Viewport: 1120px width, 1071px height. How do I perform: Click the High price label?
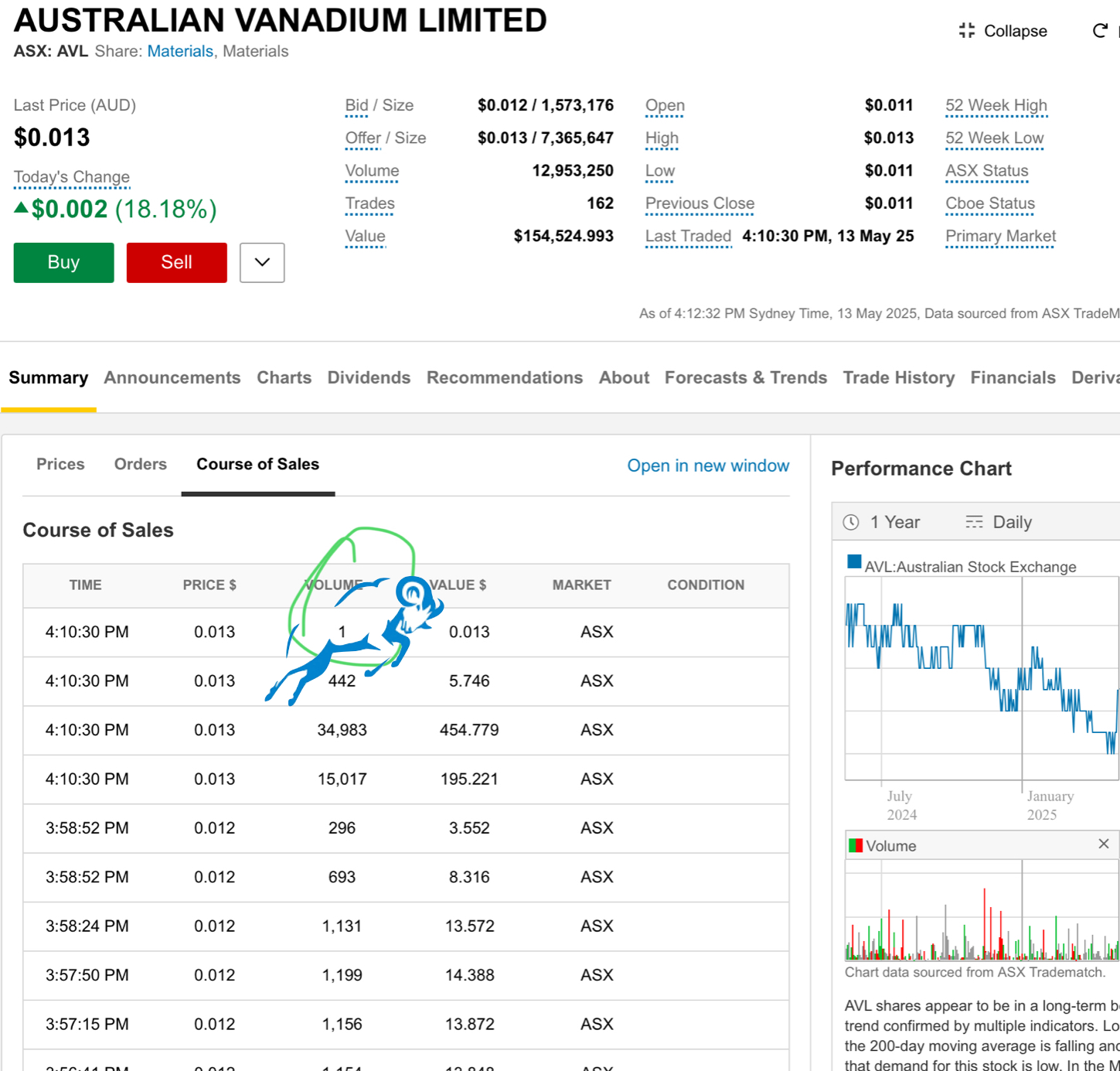click(662, 138)
